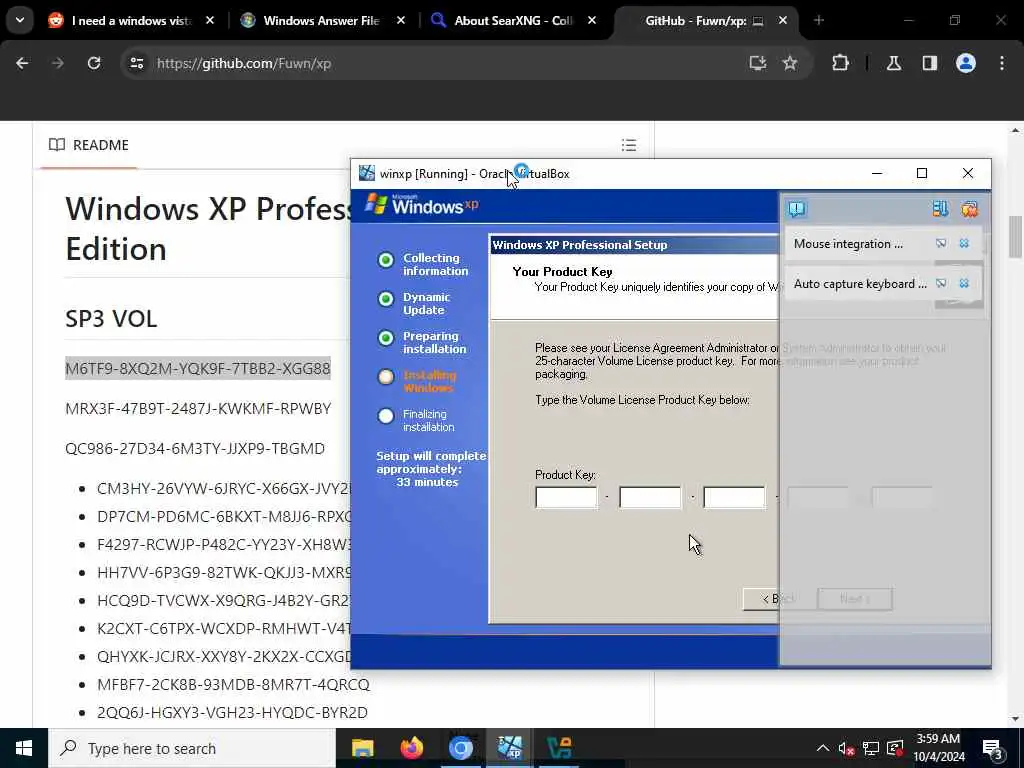Dismiss the 'Mouse integration' notification
Image resolution: width=1024 pixels, height=768 pixels.
964,244
